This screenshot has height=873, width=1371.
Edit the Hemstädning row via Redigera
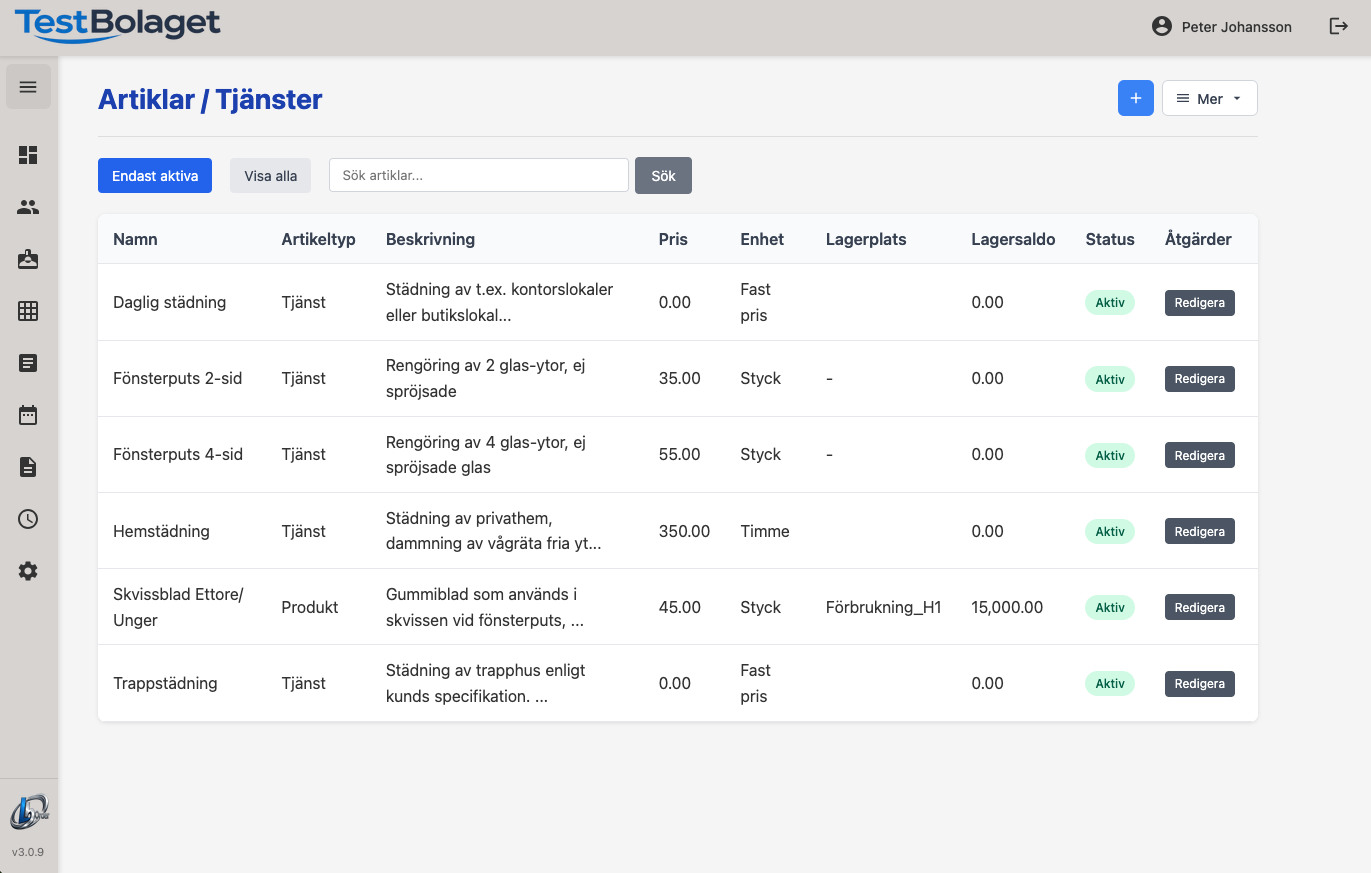(1199, 531)
